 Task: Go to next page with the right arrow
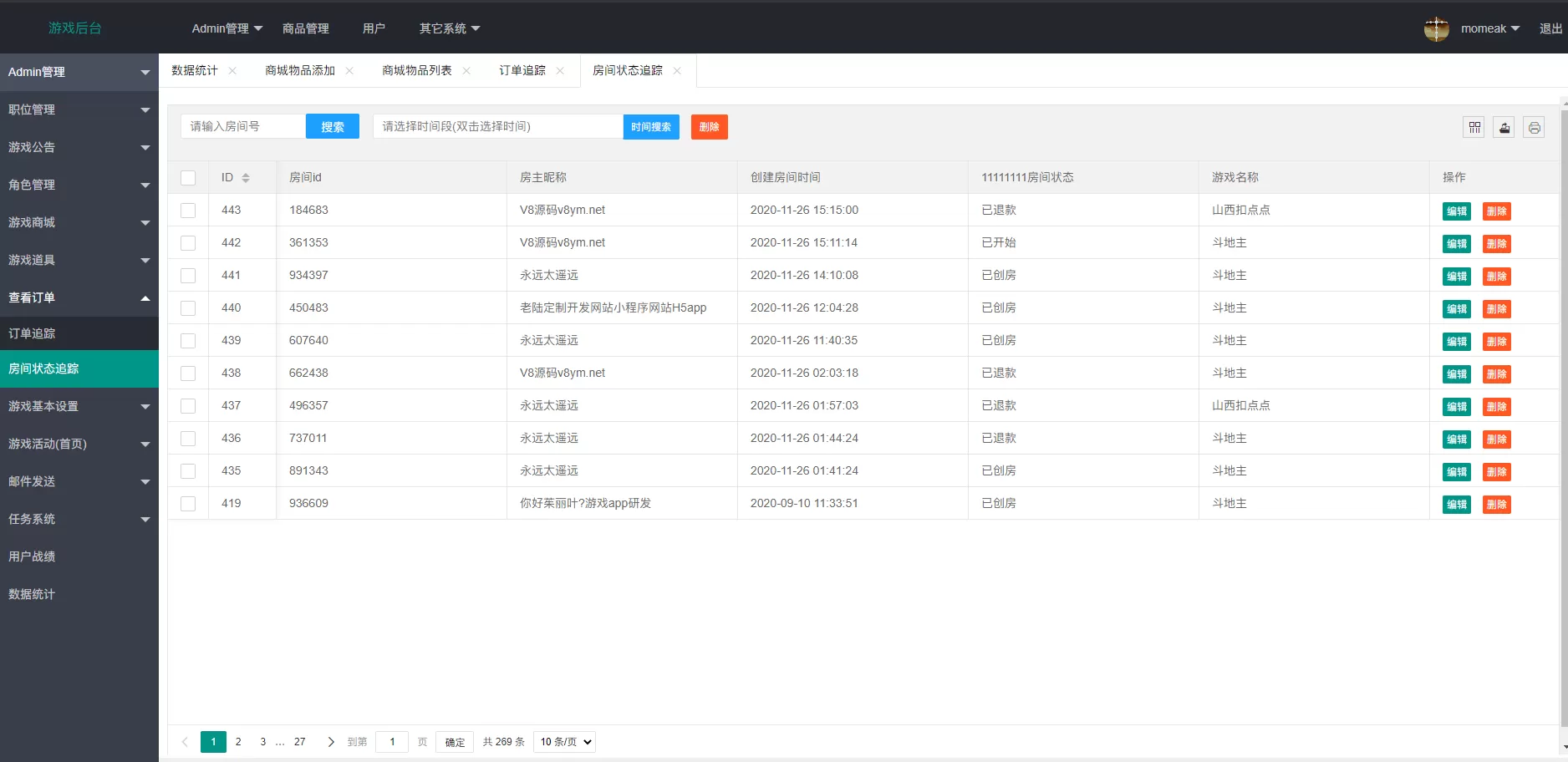[x=331, y=741]
